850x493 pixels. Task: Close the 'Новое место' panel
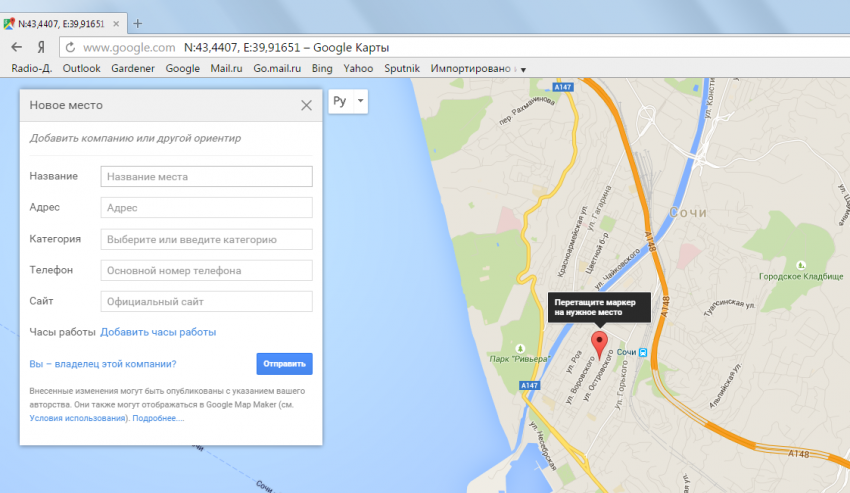(x=306, y=105)
